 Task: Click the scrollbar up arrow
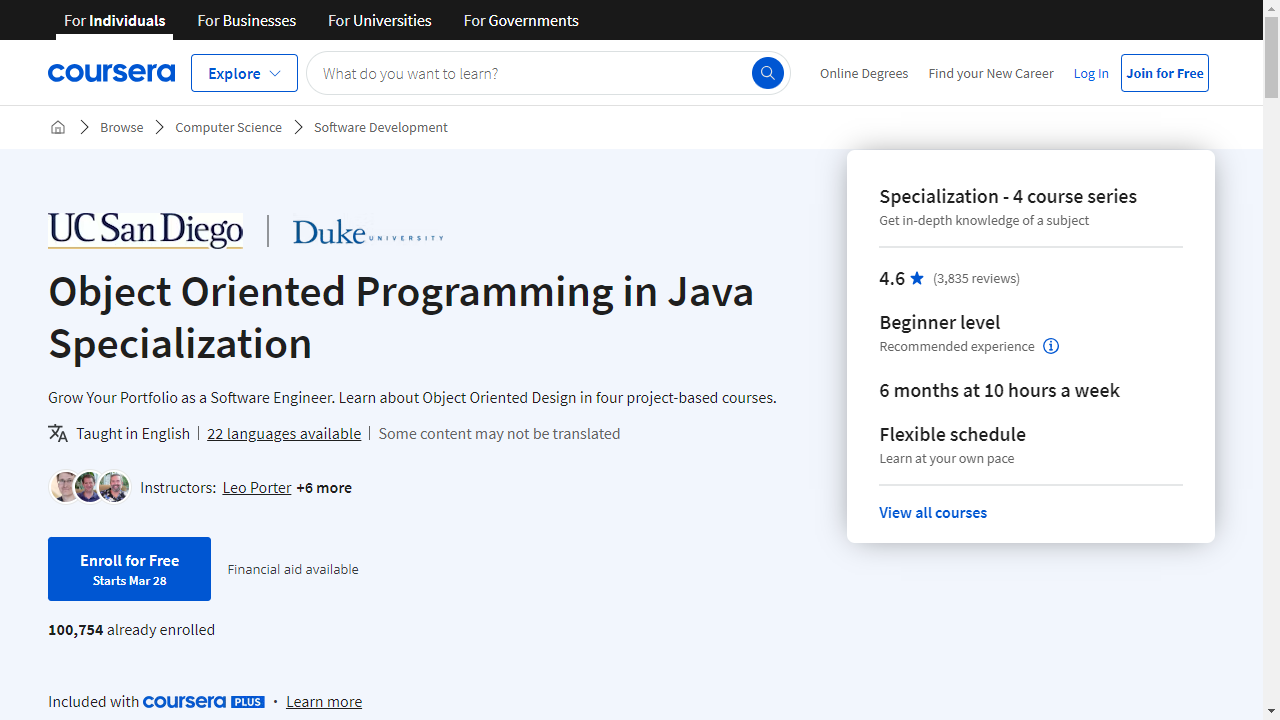[1271, 8]
